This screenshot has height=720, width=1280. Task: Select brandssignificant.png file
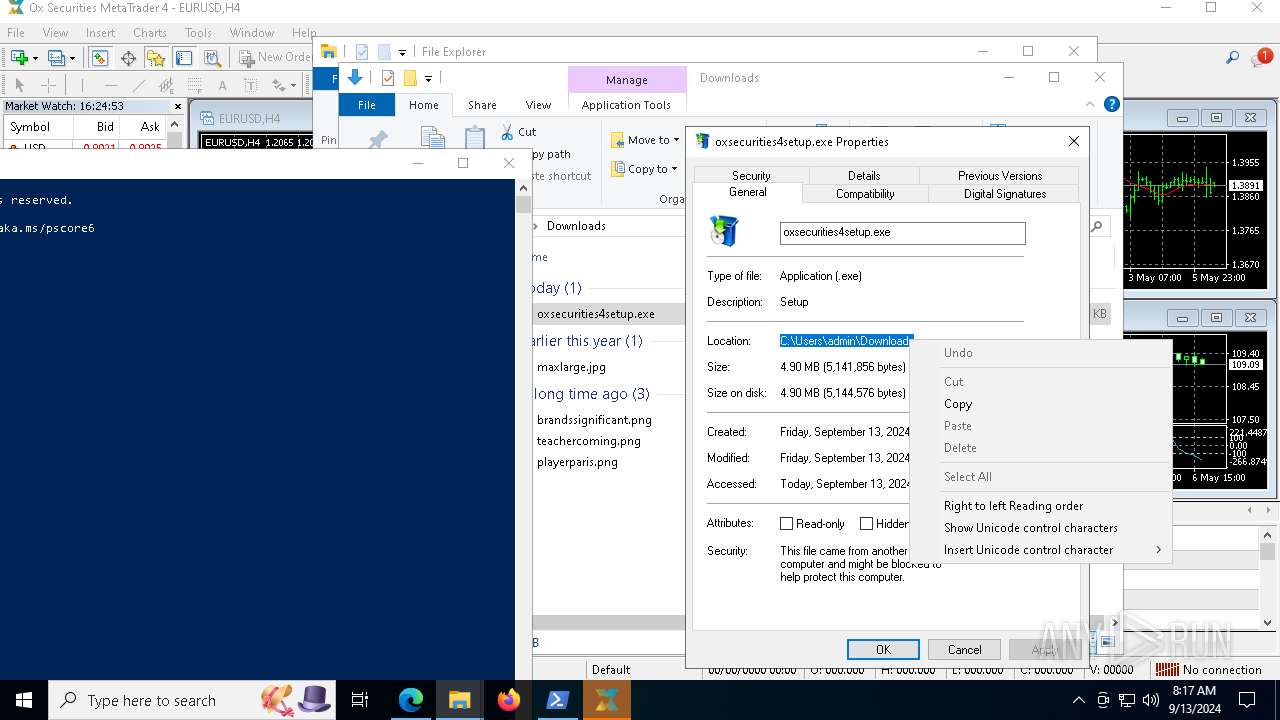594,420
